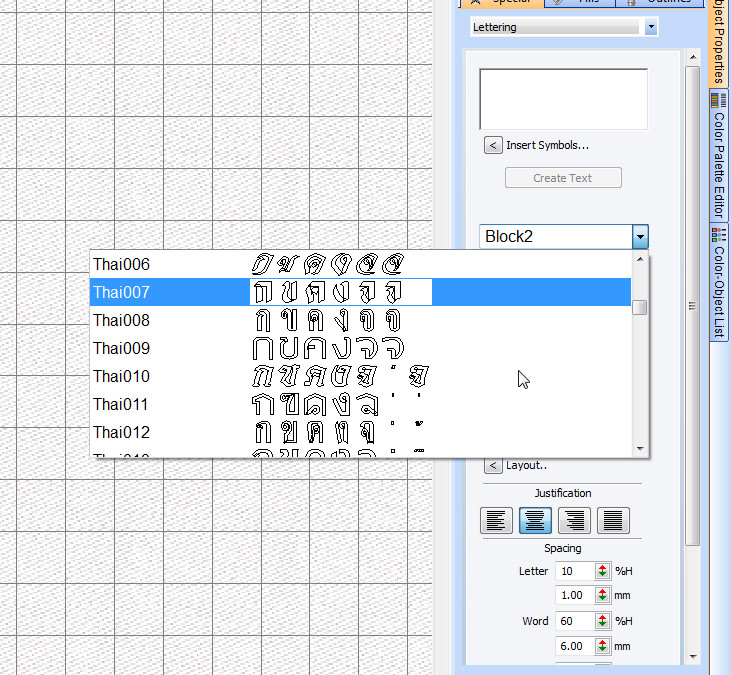Click properties panel scroll up arrow
The height and width of the screenshot is (675, 731).
point(693,57)
